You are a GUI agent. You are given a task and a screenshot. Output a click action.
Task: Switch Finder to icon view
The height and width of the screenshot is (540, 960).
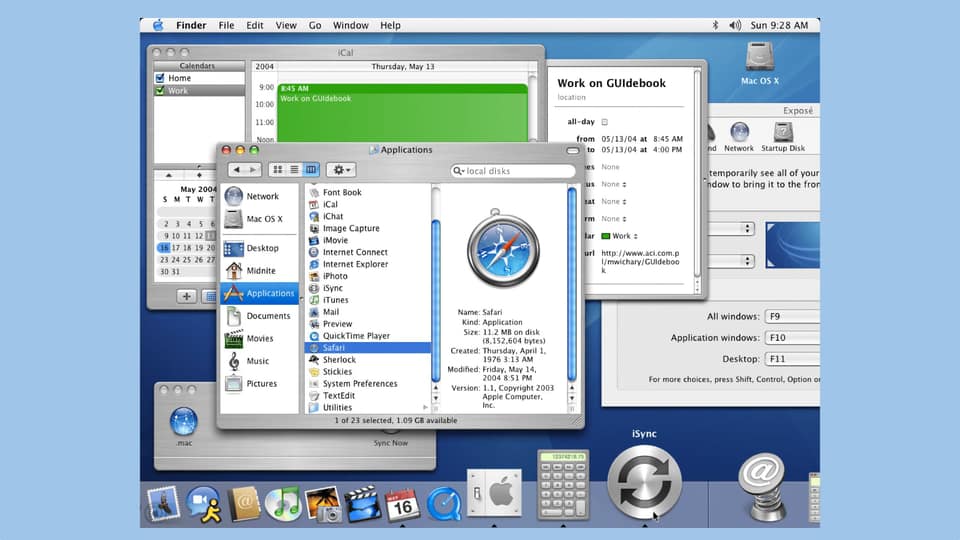[x=277, y=170]
